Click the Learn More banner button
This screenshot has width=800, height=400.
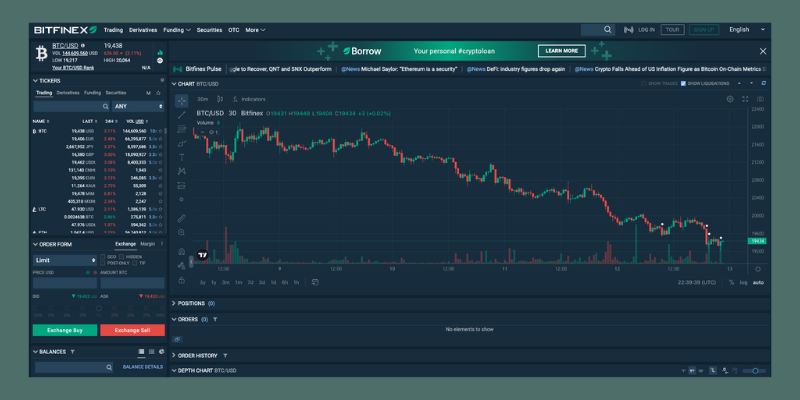pyautogui.click(x=561, y=51)
